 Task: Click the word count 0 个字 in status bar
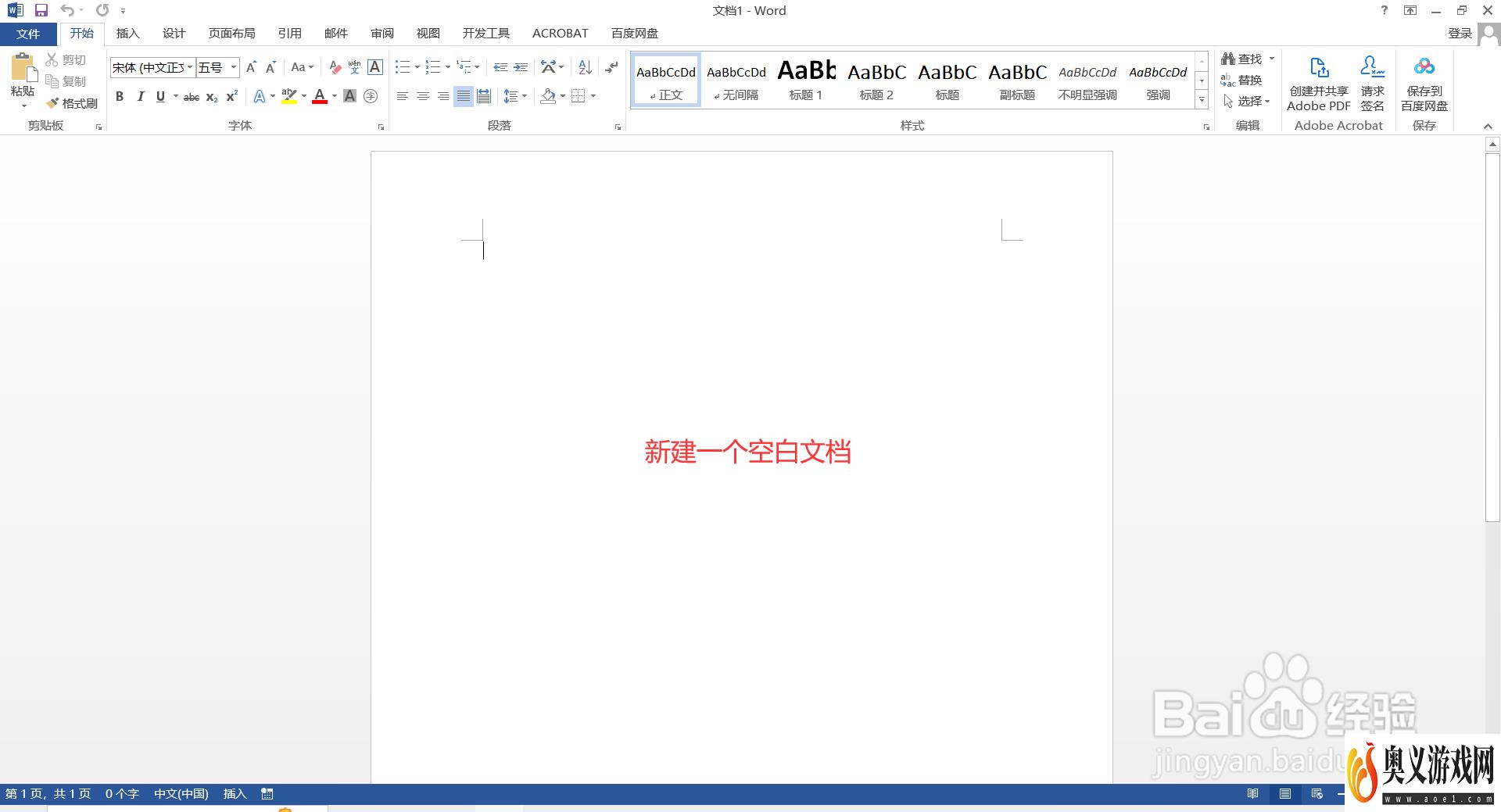122,793
